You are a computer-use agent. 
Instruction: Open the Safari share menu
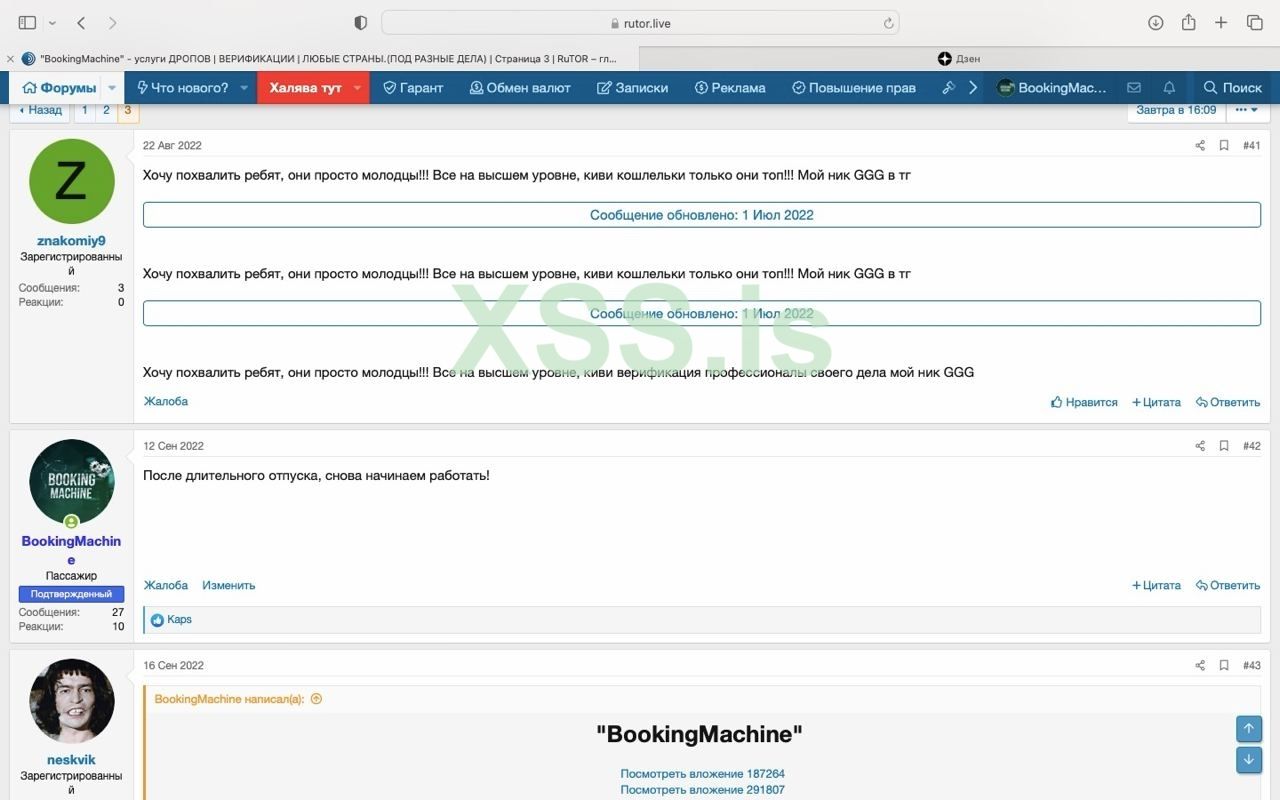pos(1189,22)
